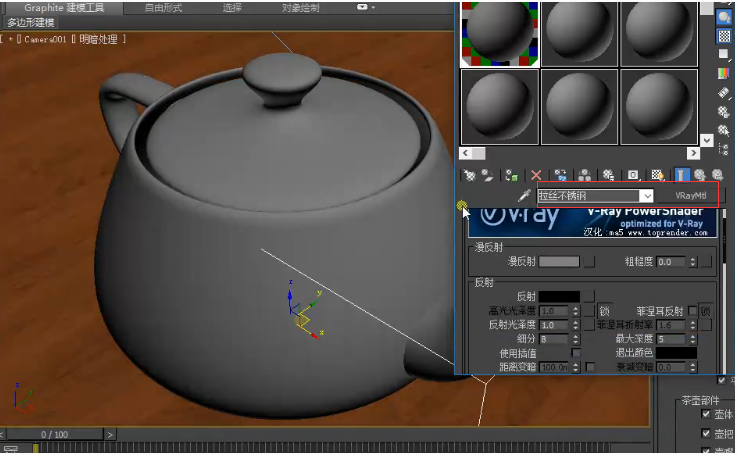Click the Sample UV Tiling icon

[x=724, y=55]
